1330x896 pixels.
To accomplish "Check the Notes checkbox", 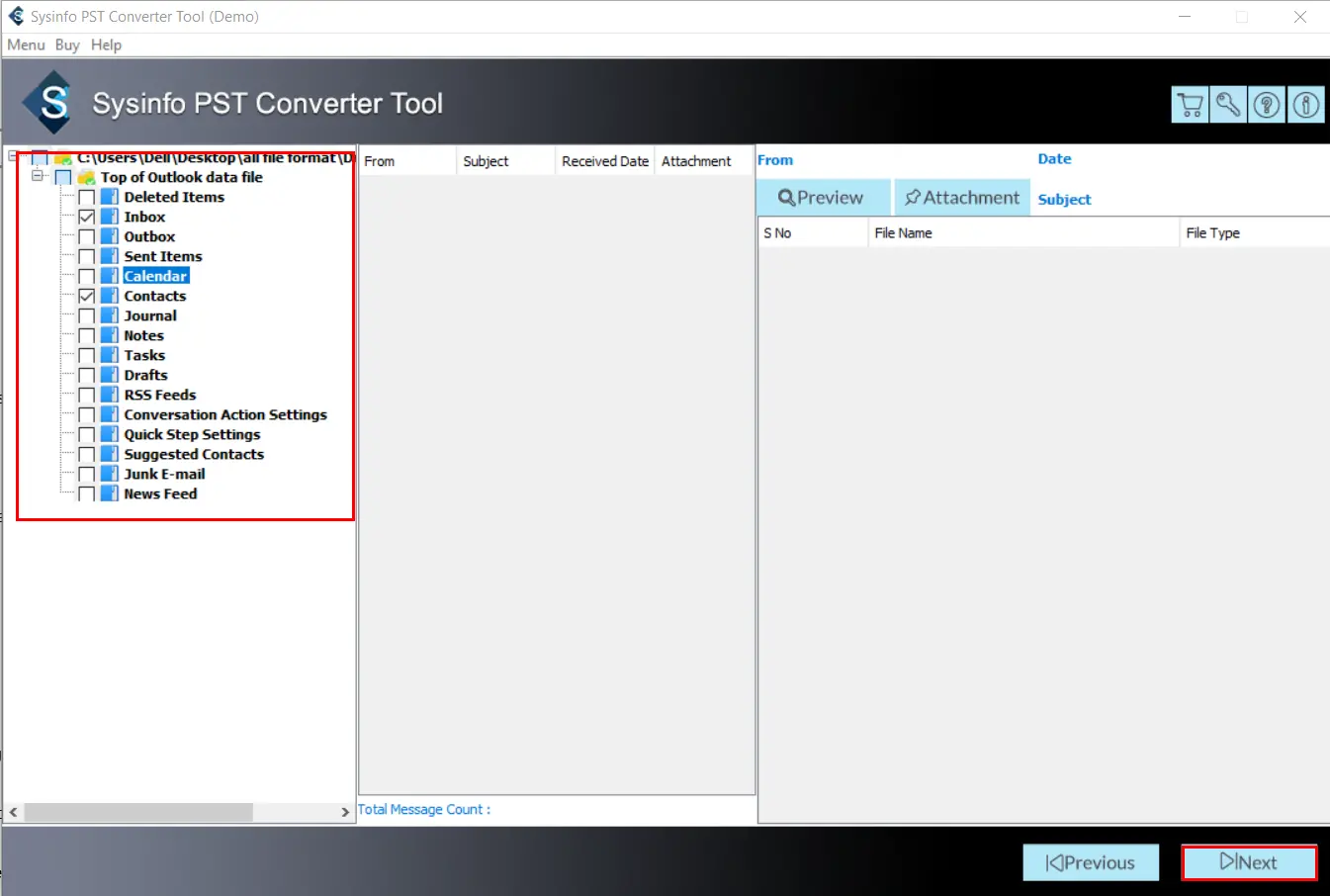I will pyautogui.click(x=87, y=335).
